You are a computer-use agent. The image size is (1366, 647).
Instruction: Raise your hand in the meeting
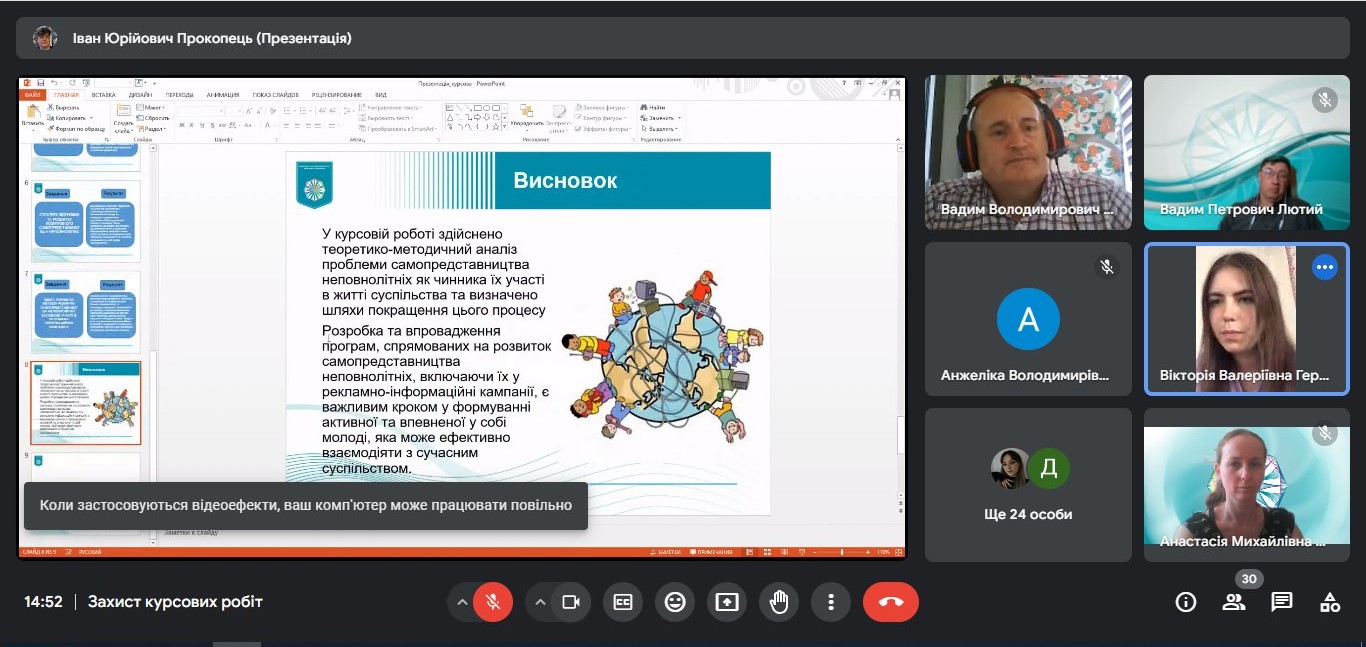point(779,602)
